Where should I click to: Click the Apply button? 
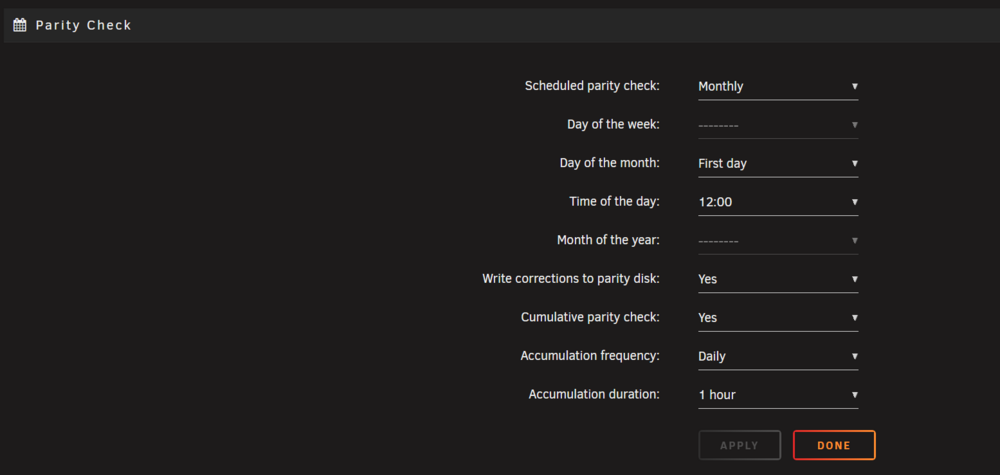click(x=740, y=445)
